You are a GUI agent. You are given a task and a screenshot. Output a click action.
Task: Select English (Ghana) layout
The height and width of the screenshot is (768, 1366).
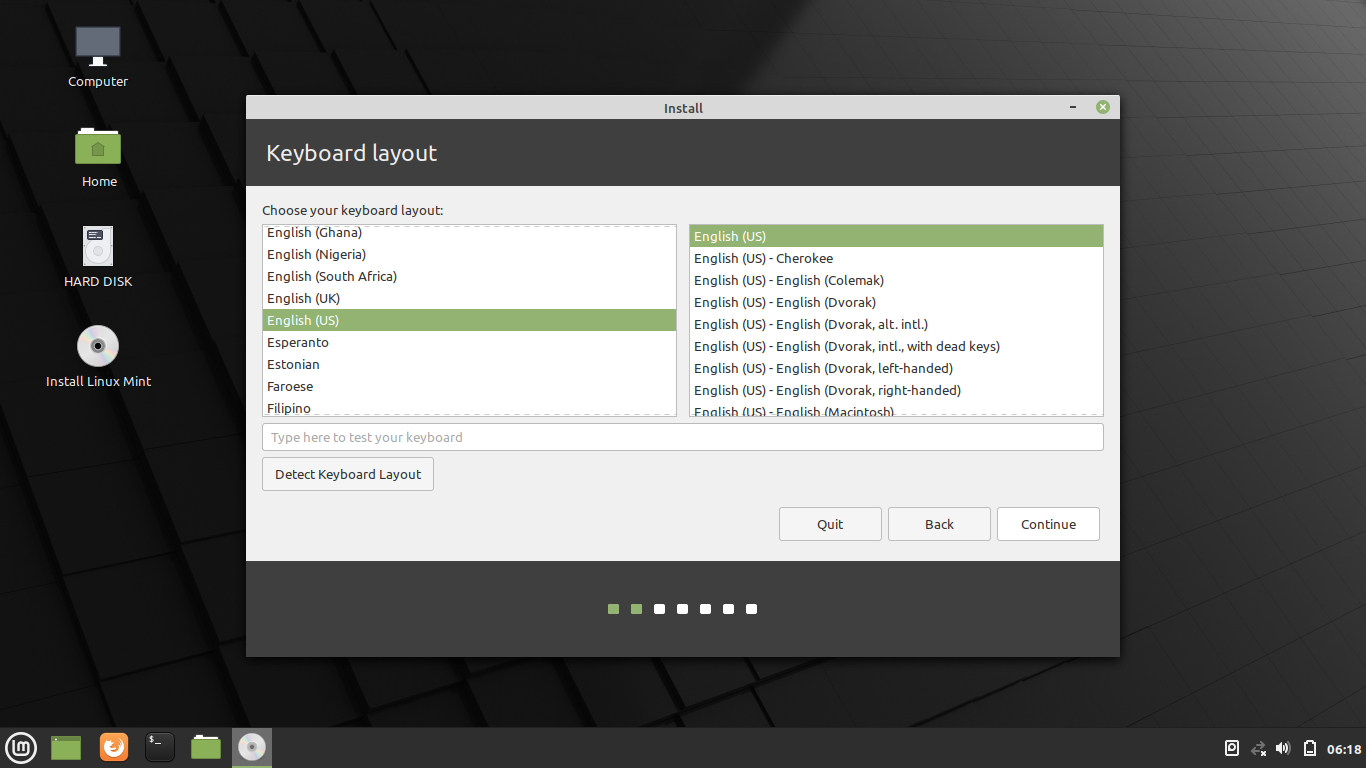469,232
